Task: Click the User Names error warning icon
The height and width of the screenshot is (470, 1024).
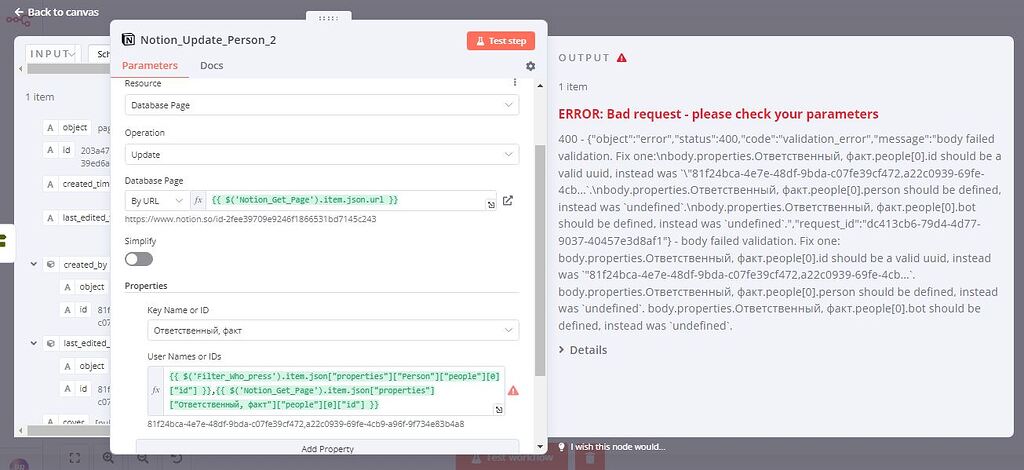Action: pos(513,391)
